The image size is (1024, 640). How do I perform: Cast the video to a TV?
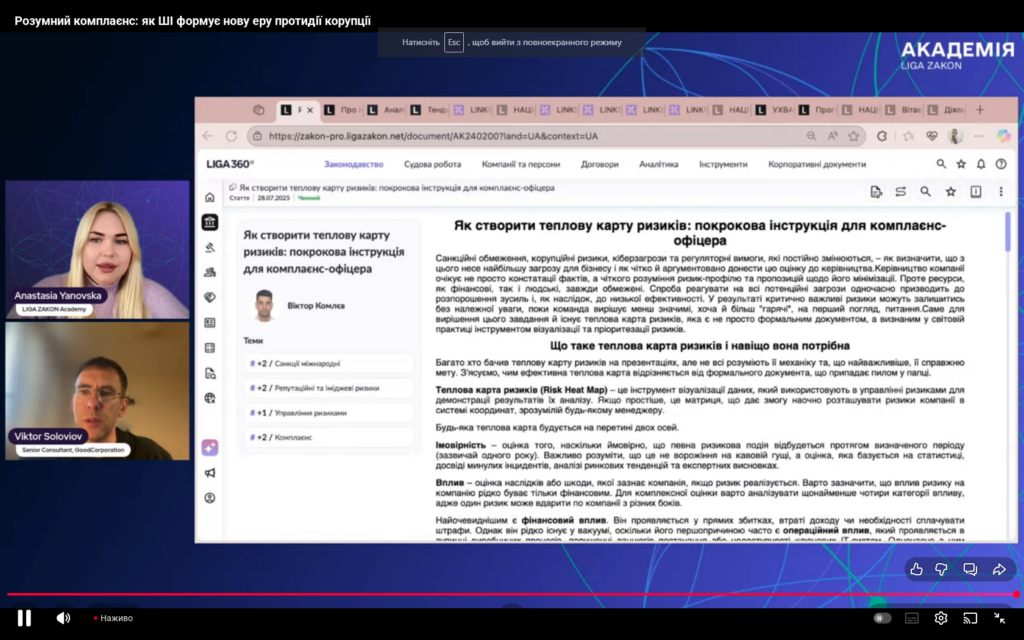coord(969,618)
